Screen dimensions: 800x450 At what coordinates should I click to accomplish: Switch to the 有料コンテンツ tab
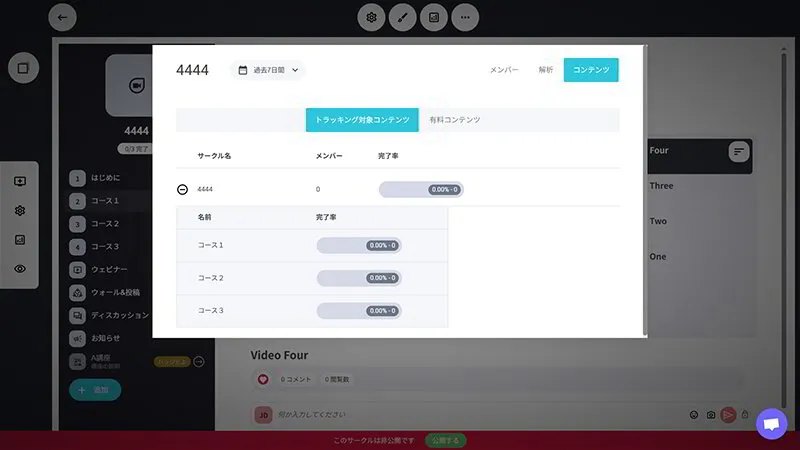click(x=454, y=120)
